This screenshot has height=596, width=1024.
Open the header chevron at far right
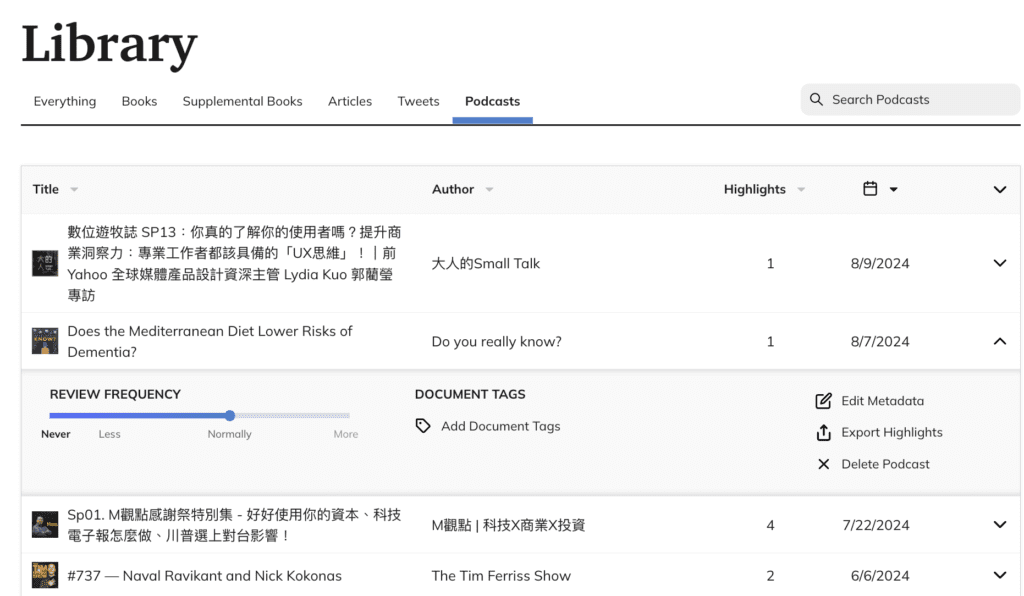999,189
